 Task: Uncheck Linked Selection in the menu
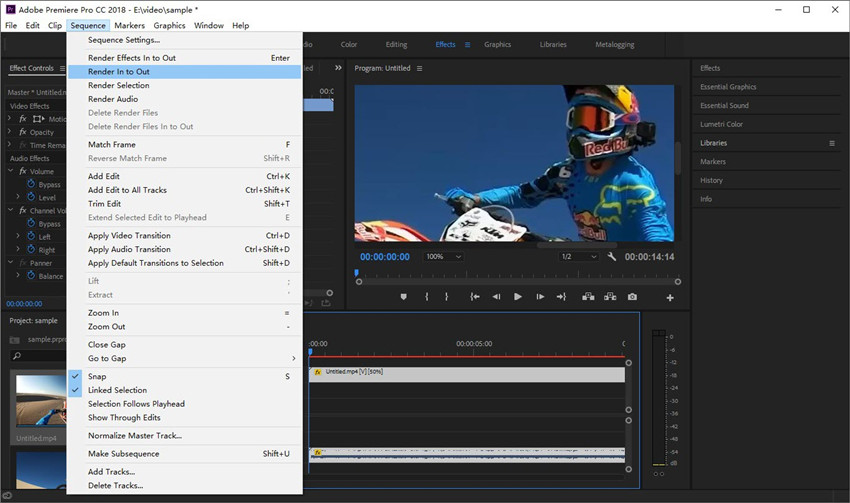116,390
